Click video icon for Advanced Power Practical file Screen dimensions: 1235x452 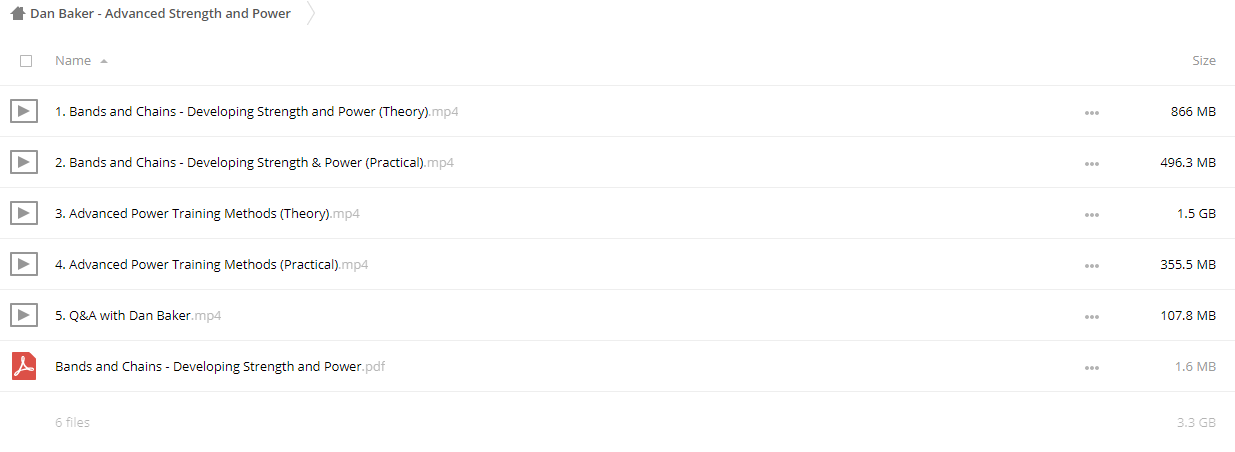pyautogui.click(x=24, y=264)
